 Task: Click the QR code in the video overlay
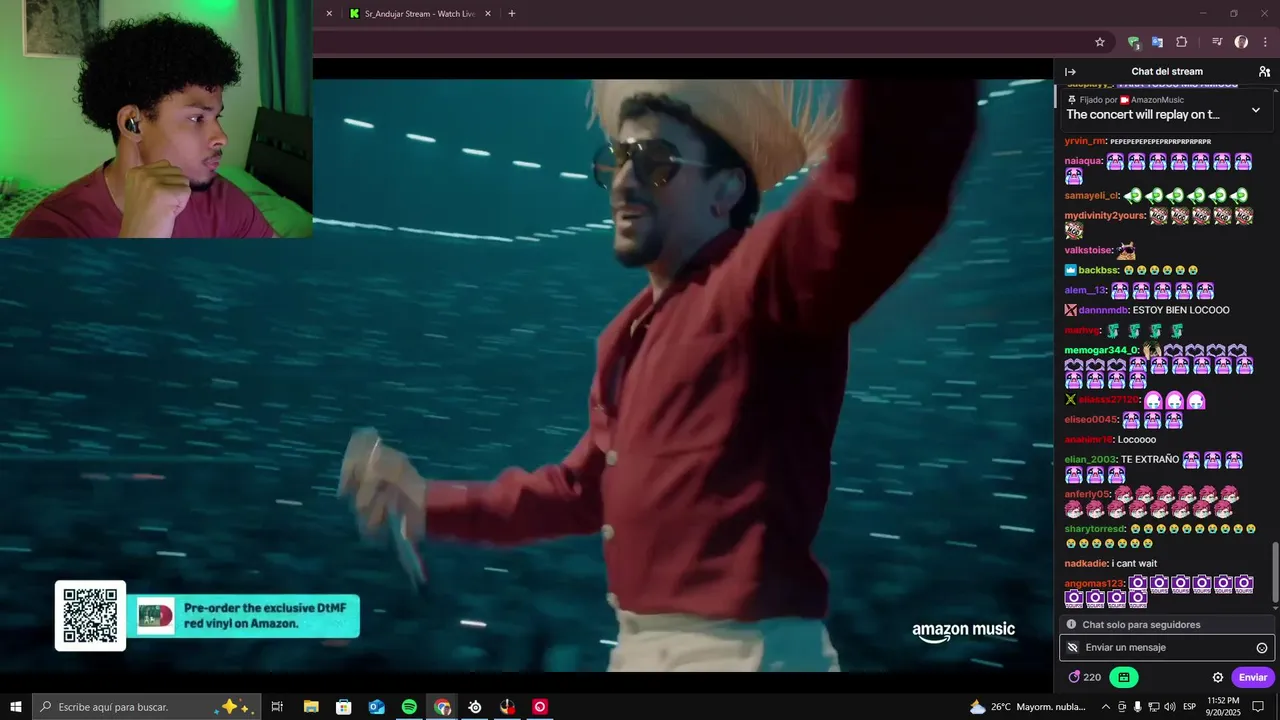tap(90, 616)
